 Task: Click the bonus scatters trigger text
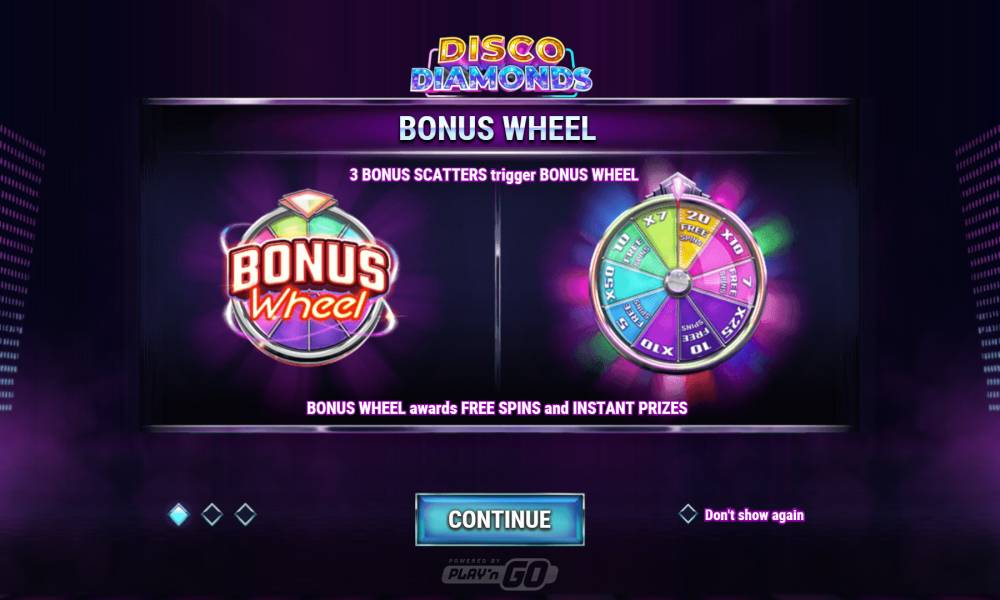(494, 175)
